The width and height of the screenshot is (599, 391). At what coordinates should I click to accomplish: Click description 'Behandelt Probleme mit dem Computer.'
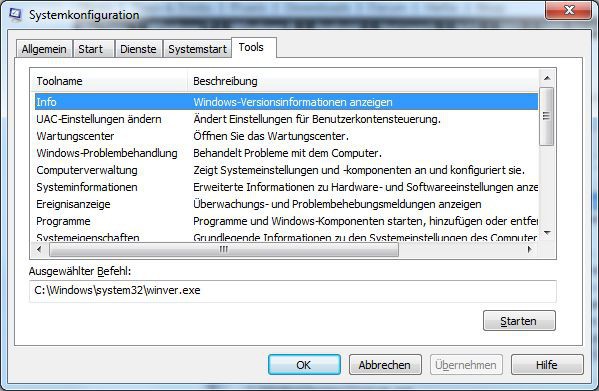[x=287, y=153]
